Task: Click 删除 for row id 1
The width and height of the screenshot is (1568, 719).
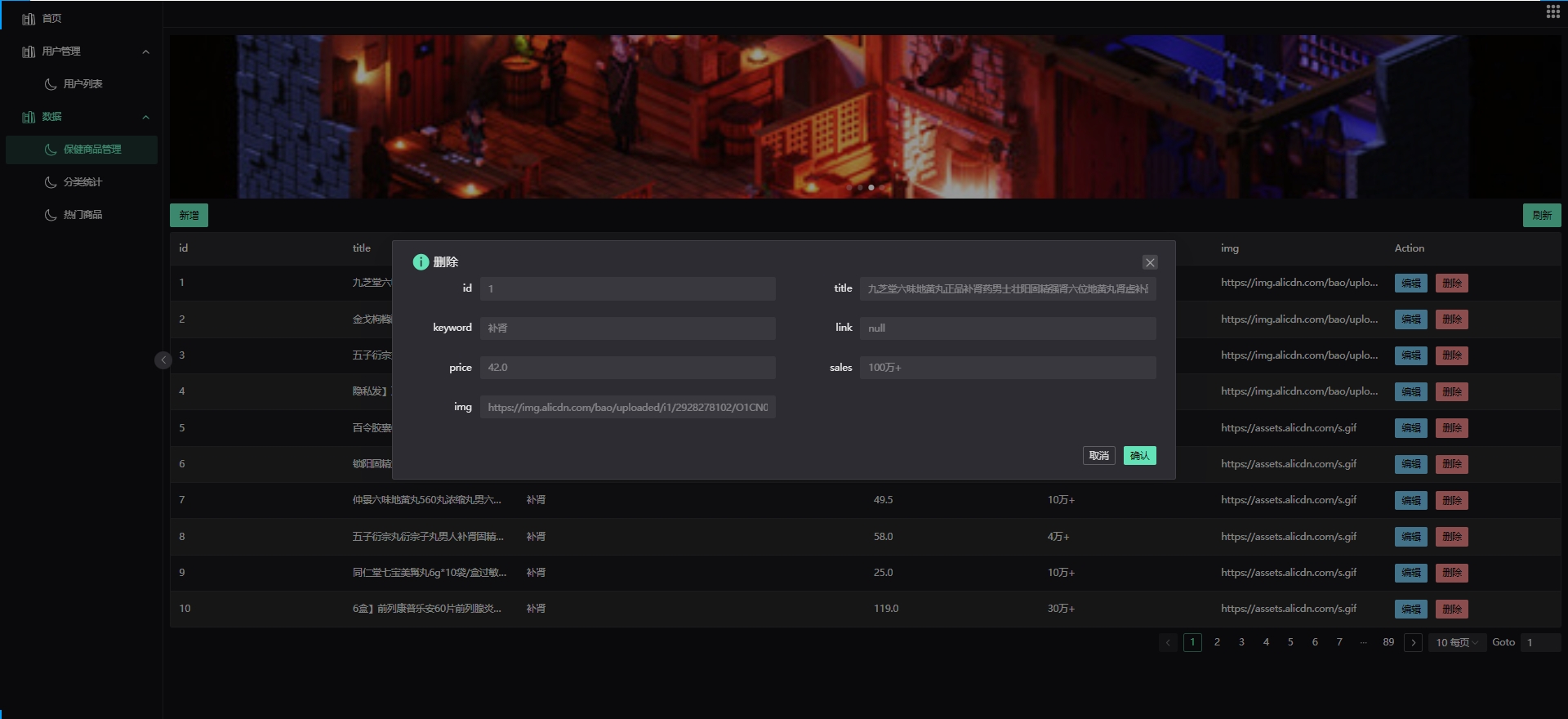Action: pos(1451,284)
